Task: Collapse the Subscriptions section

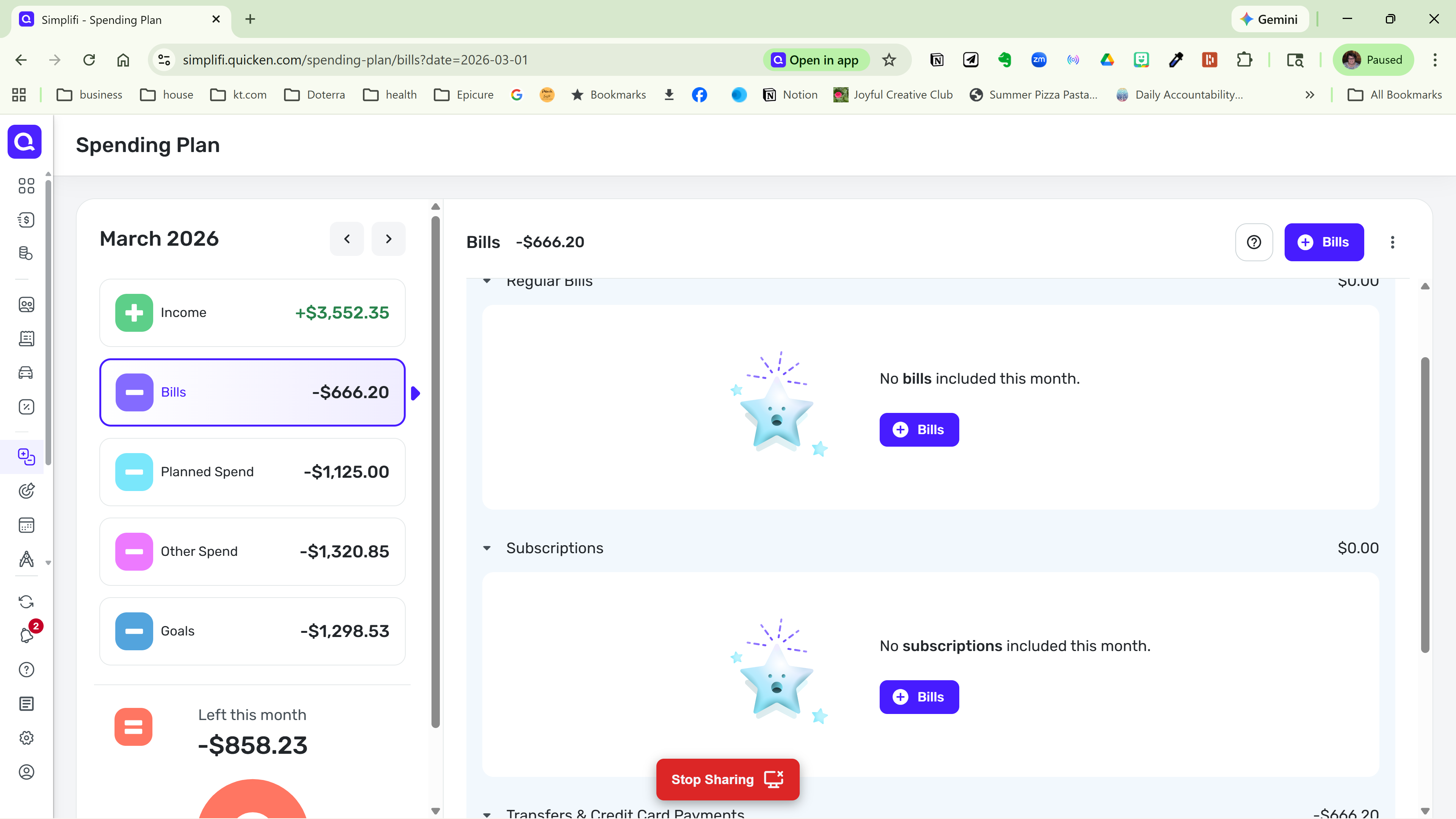Action: 486,548
